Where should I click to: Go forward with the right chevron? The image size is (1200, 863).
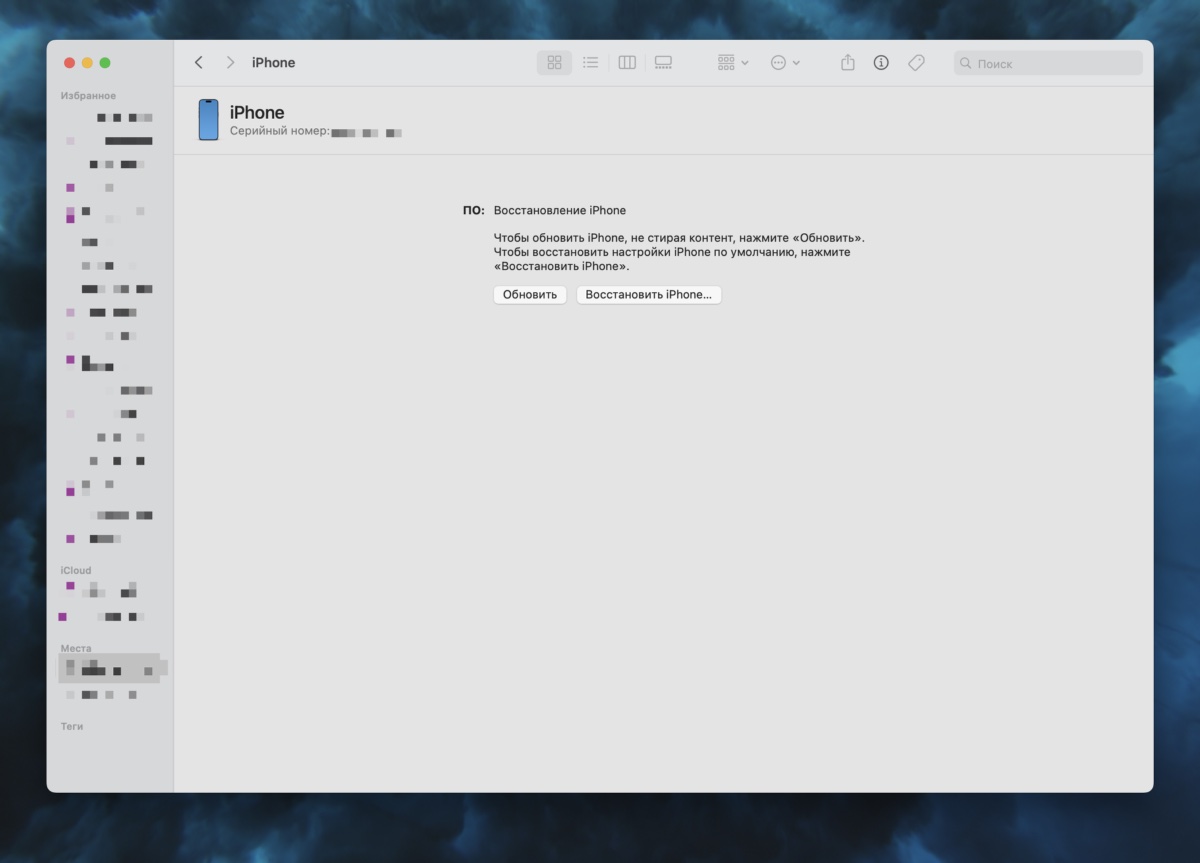tap(230, 63)
